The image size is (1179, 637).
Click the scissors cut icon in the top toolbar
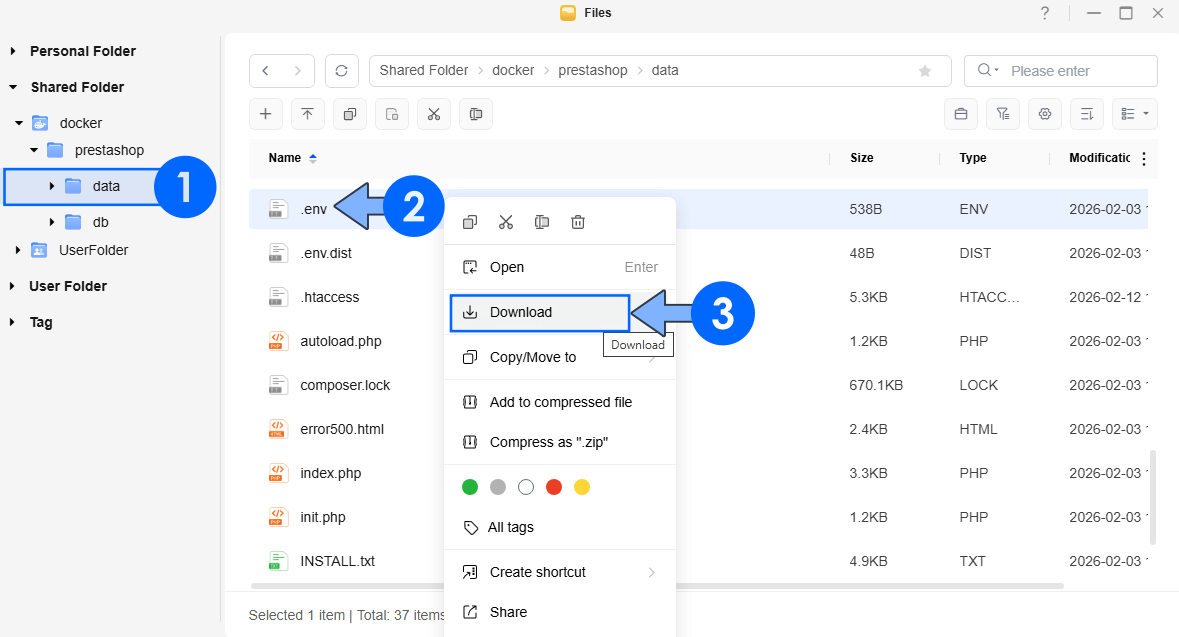433,114
